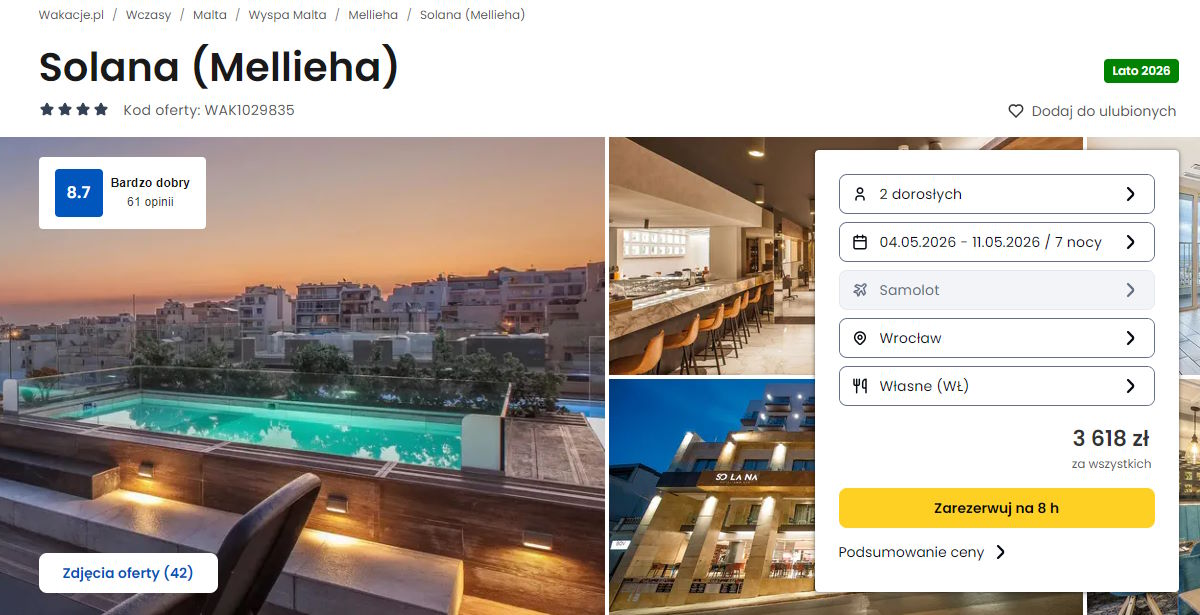Click the blue 8.7 rating badge
Viewport: 1200px width, 615px height.
pyautogui.click(x=79, y=192)
